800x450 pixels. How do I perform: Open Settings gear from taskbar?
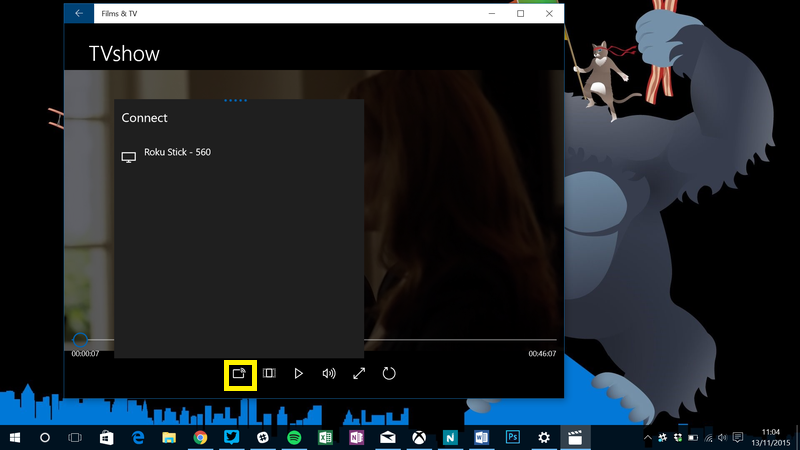point(544,438)
